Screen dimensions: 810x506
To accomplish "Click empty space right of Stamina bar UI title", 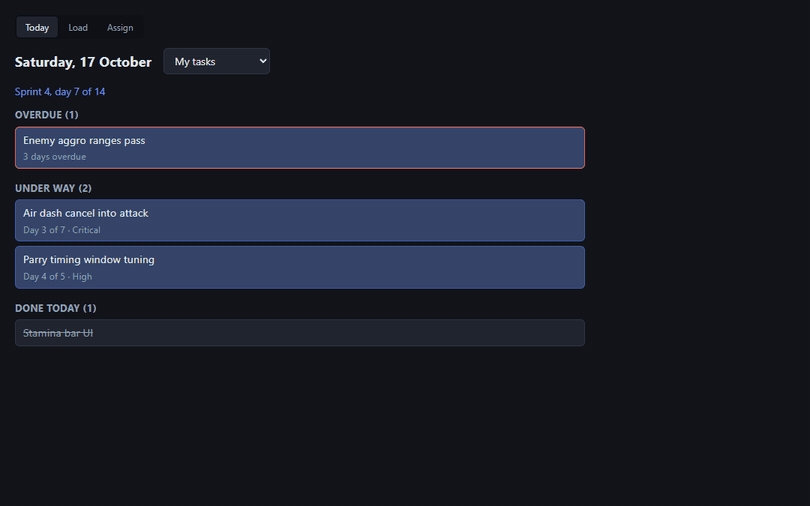I will tap(336, 333).
